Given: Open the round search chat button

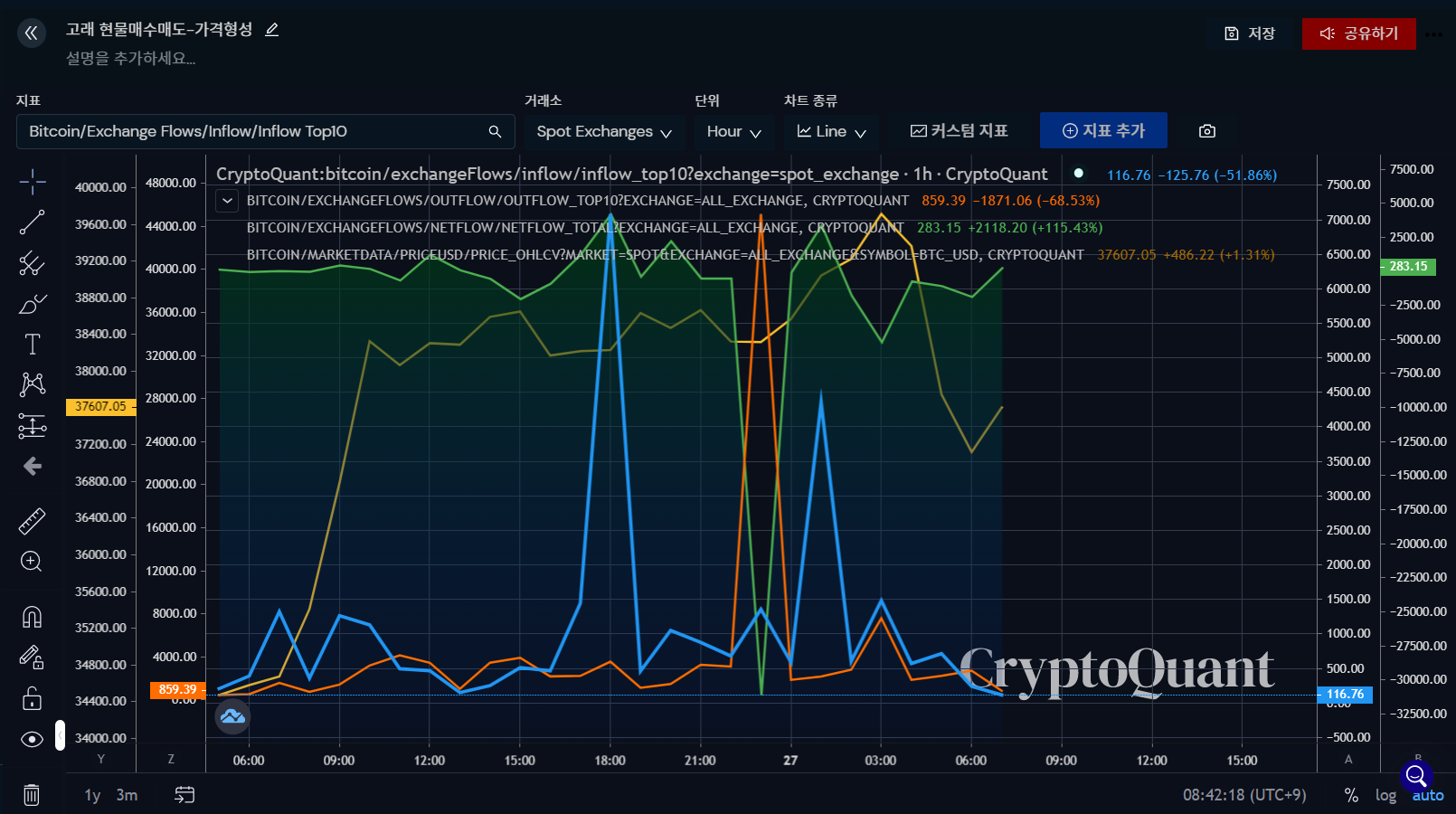Looking at the screenshot, I should [x=1416, y=776].
